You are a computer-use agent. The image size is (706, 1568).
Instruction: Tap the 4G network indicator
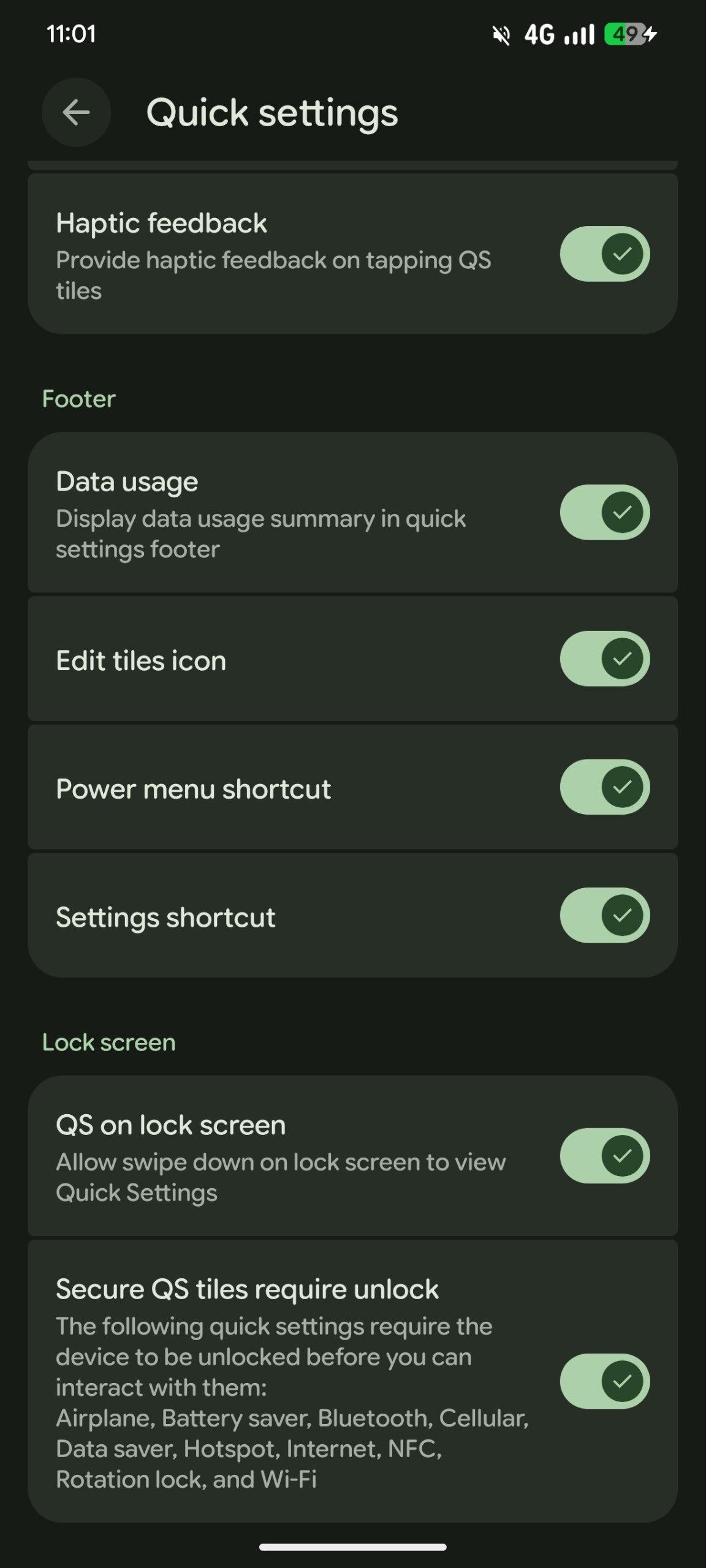point(539,35)
